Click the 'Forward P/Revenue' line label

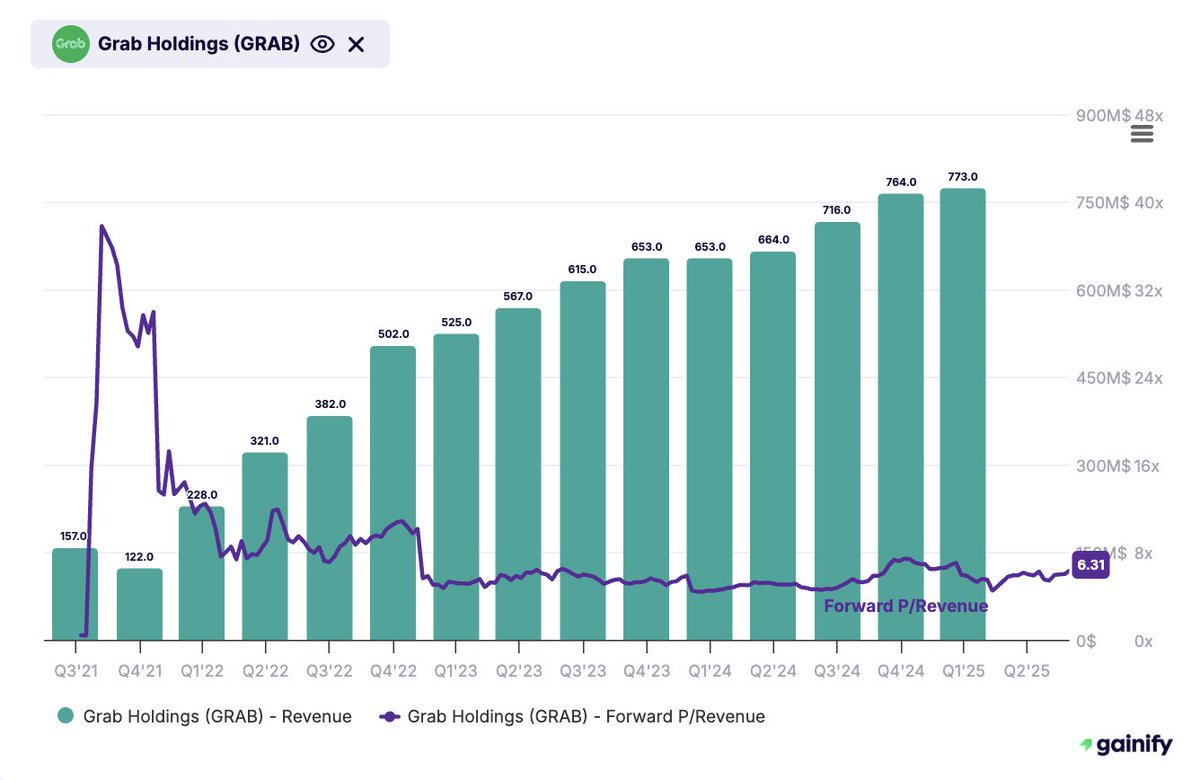tap(906, 605)
